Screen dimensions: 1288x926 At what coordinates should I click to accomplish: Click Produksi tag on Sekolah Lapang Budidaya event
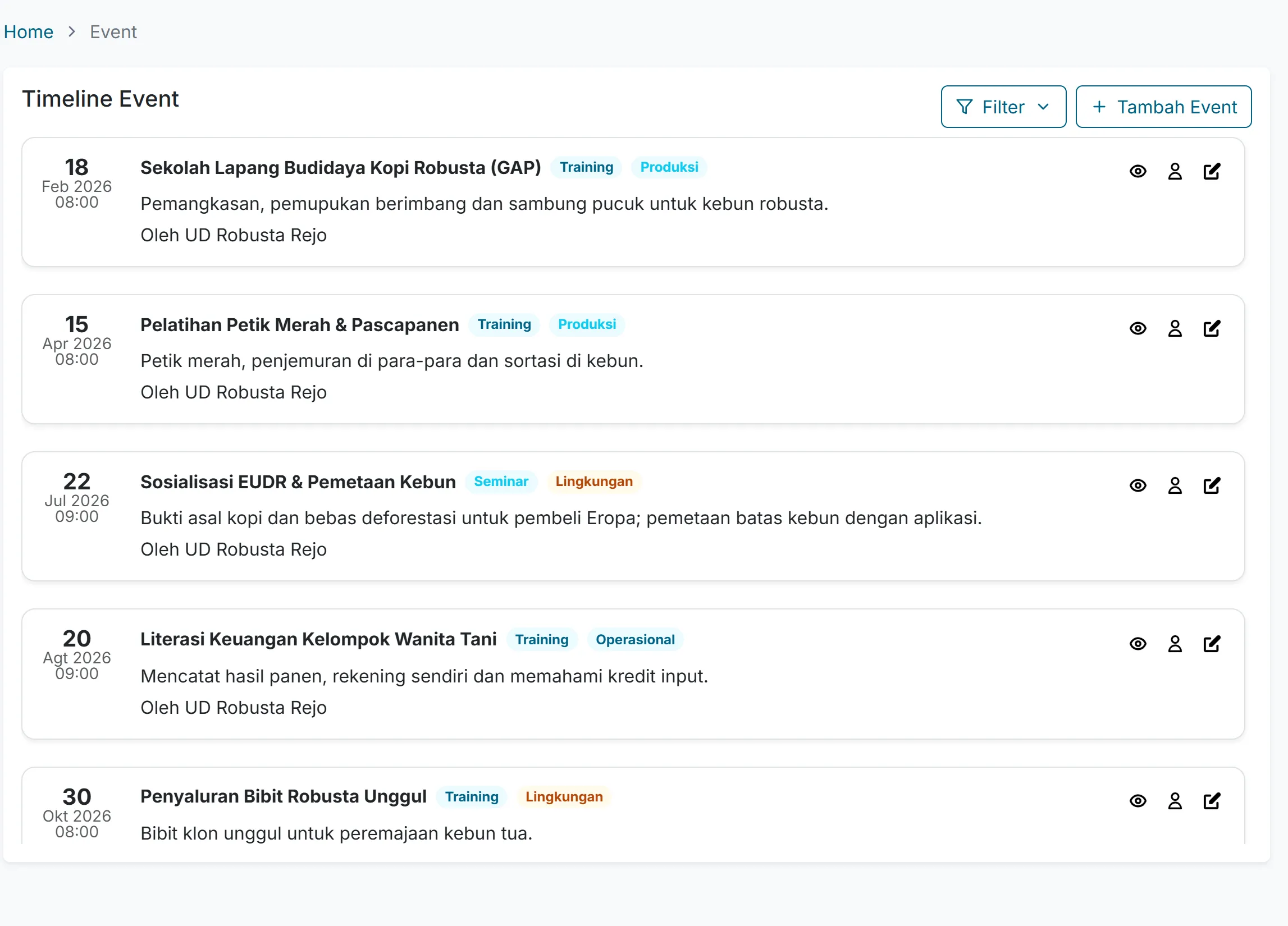tap(669, 167)
